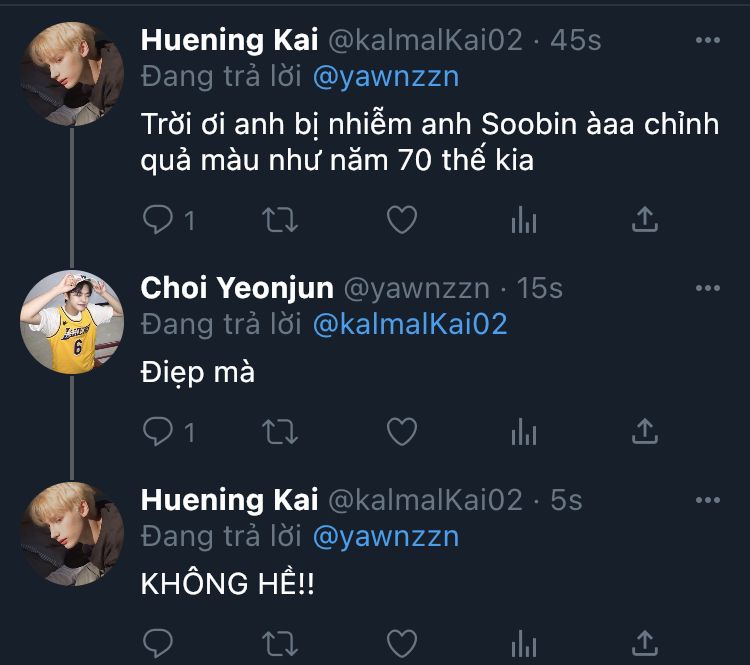Like Huening Kai's tweet about Soobin
The height and width of the screenshot is (665, 750).
401,220
